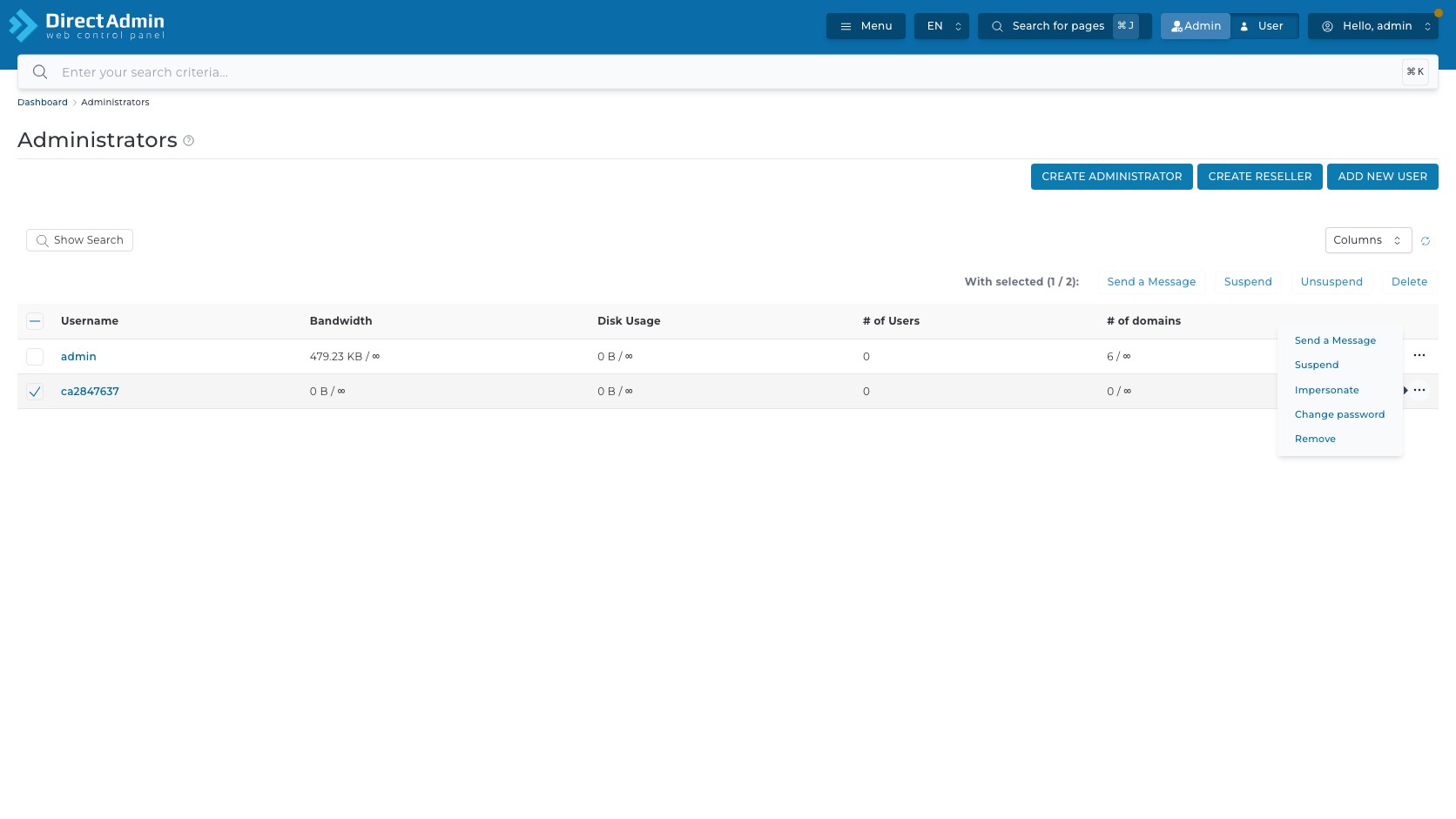Click bulk Delete action
This screenshot has height=819, width=1456.
pos(1409,282)
